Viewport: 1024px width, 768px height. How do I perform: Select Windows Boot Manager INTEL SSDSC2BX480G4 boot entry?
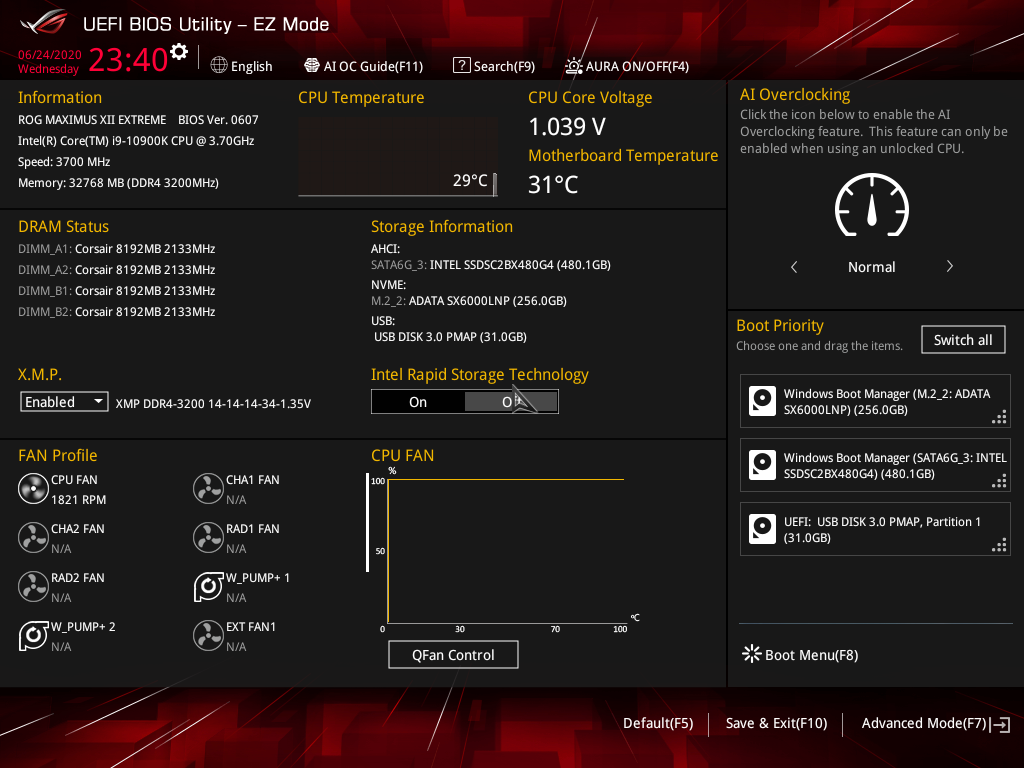pyautogui.click(x=875, y=465)
